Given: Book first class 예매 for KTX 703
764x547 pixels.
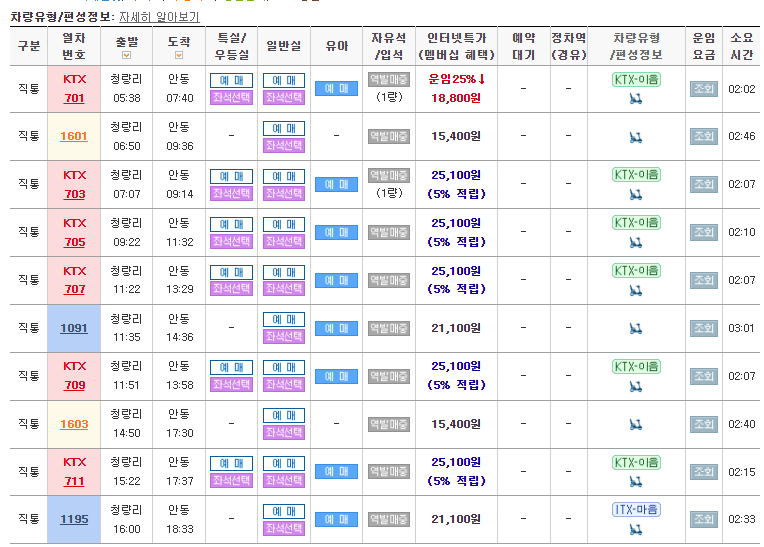Looking at the screenshot, I should click(x=231, y=176).
